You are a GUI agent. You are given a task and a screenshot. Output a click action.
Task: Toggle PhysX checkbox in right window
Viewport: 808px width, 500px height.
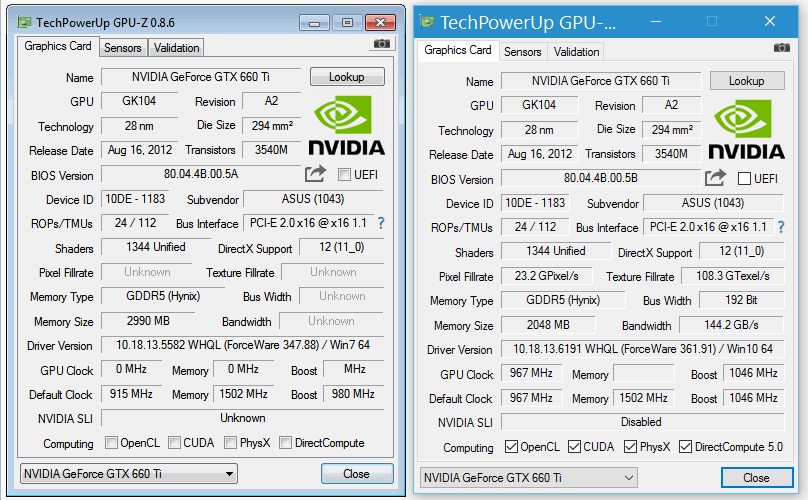point(630,447)
